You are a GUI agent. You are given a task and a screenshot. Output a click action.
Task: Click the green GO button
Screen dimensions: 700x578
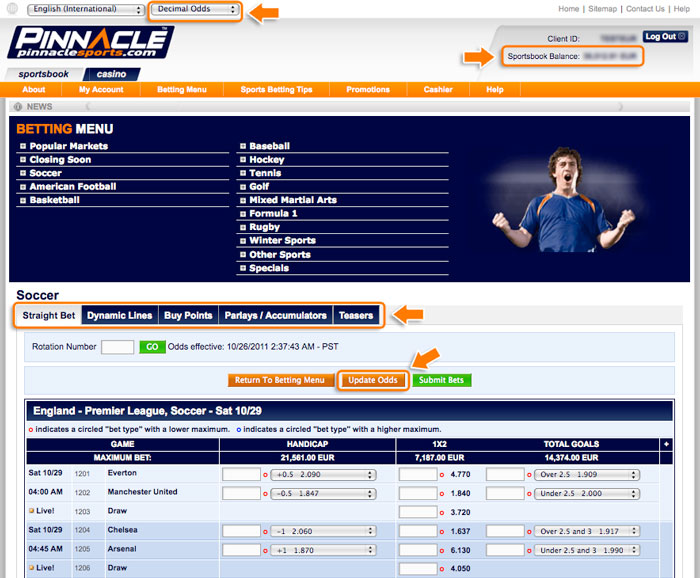pos(152,347)
